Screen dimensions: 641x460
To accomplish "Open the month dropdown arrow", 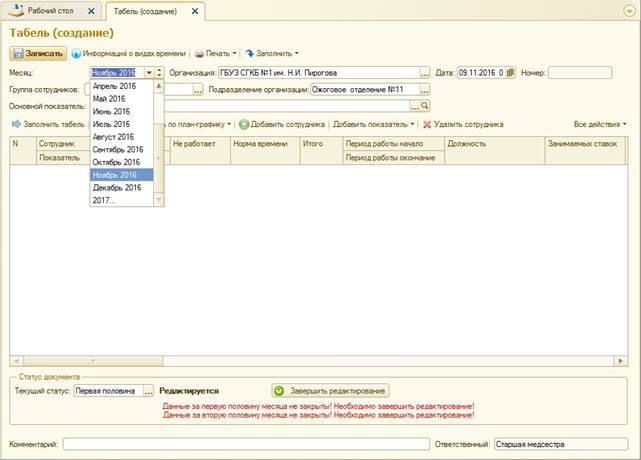I will click(x=149, y=73).
